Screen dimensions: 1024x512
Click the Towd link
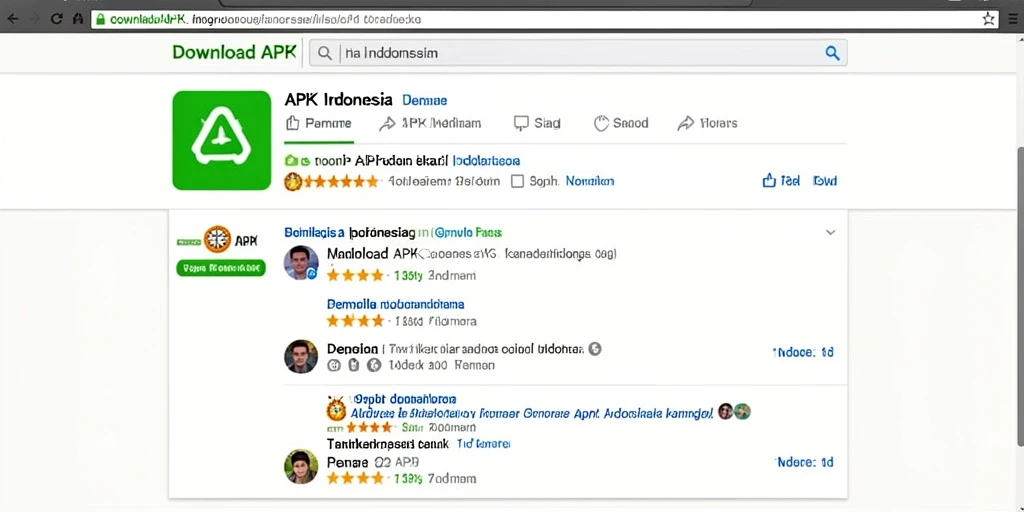click(x=825, y=181)
